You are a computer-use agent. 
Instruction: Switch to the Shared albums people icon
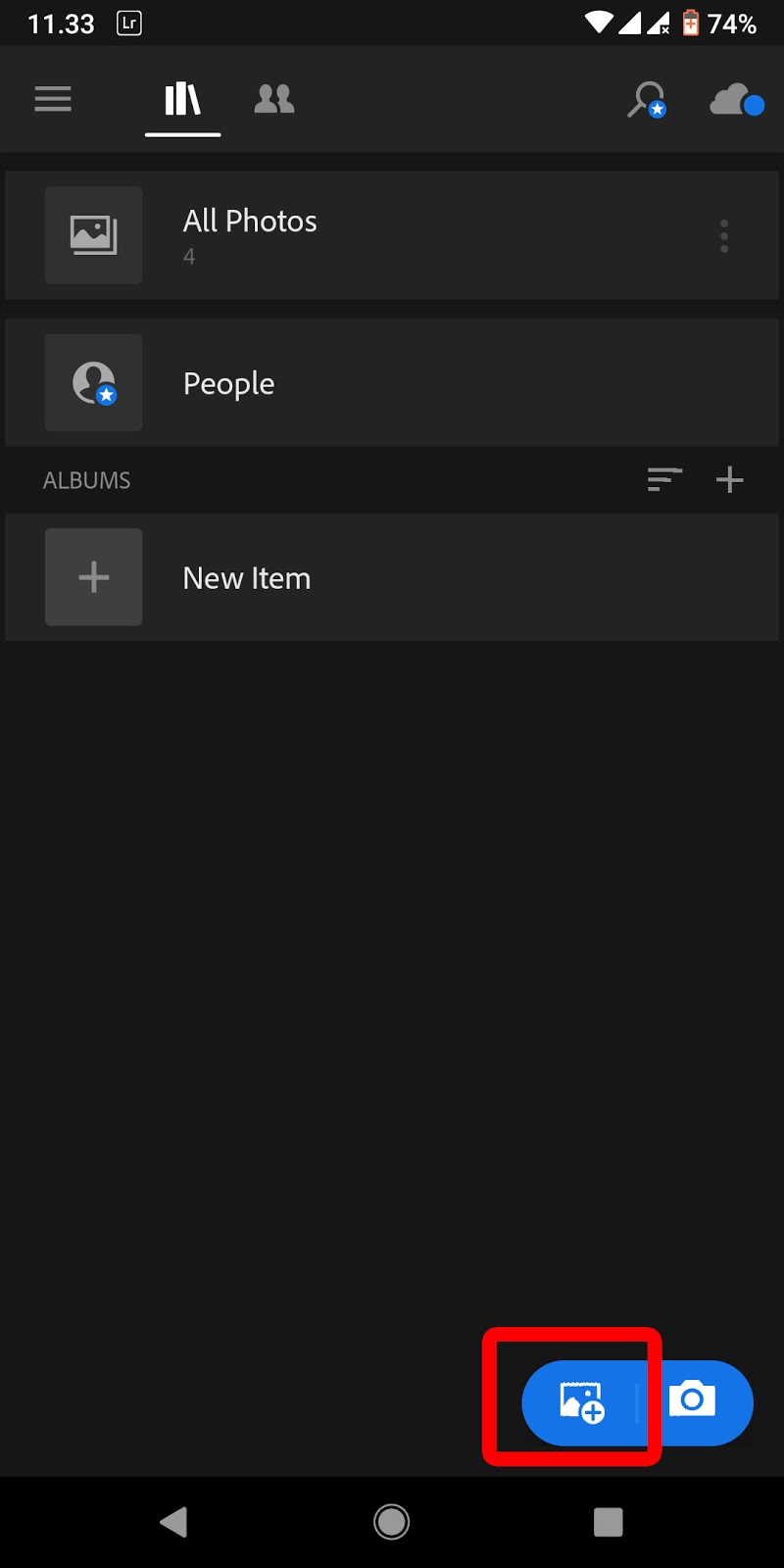[x=274, y=99]
